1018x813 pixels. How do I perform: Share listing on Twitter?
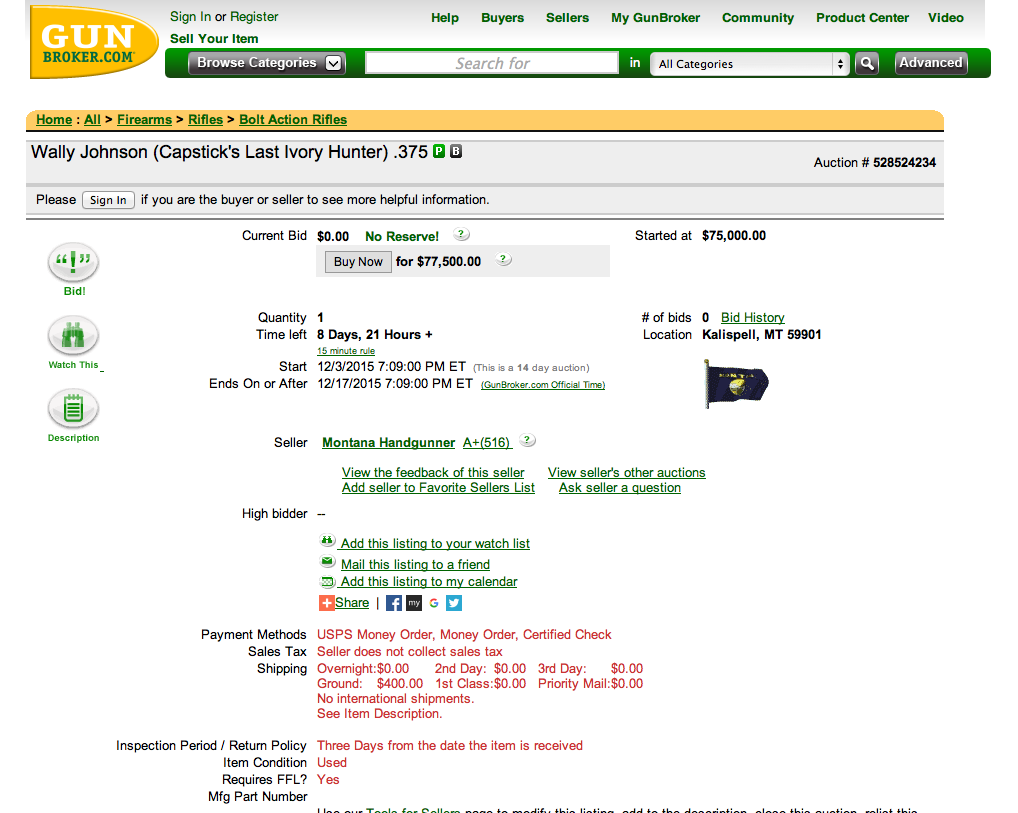tap(454, 603)
